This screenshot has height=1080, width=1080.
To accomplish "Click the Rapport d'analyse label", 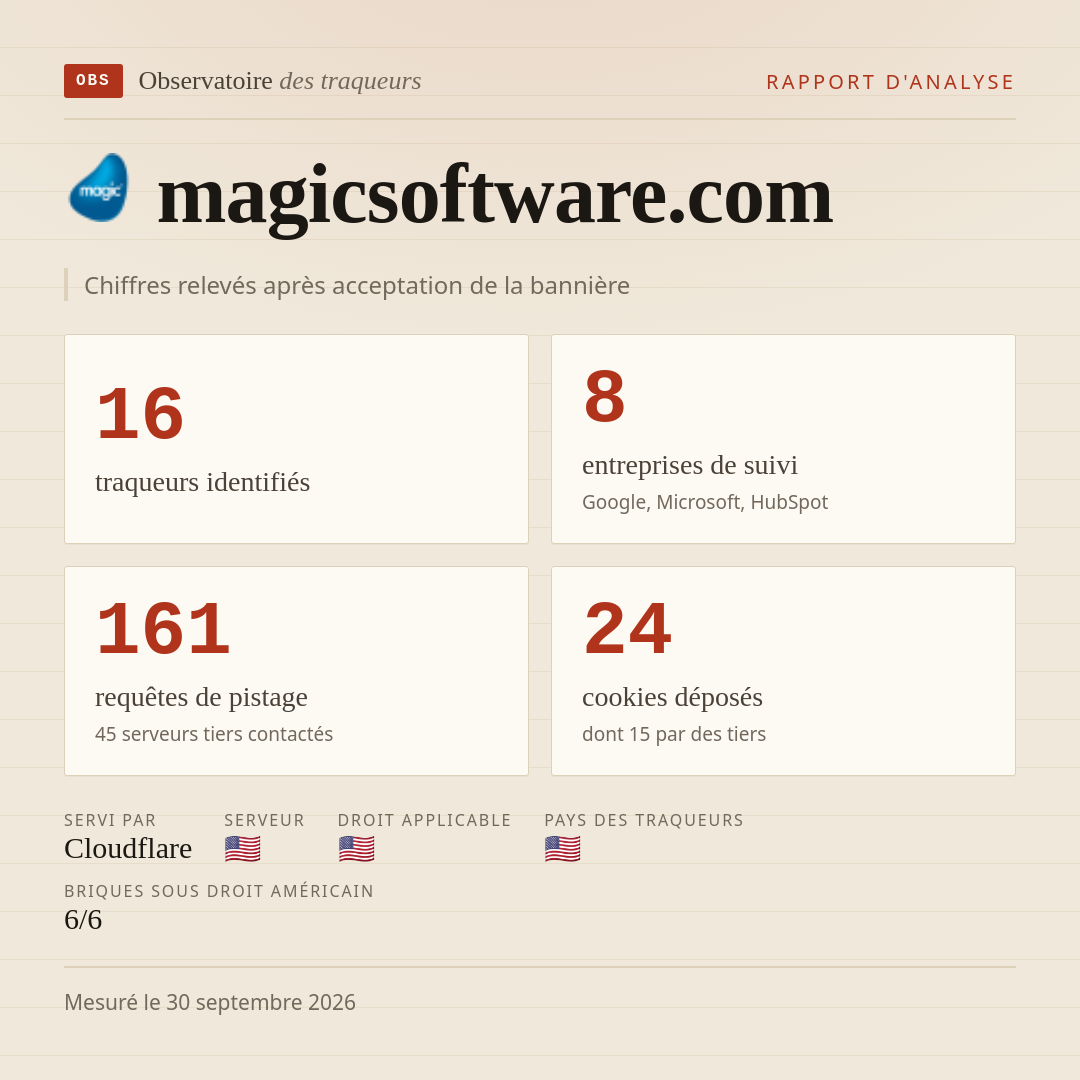I will (x=891, y=82).
